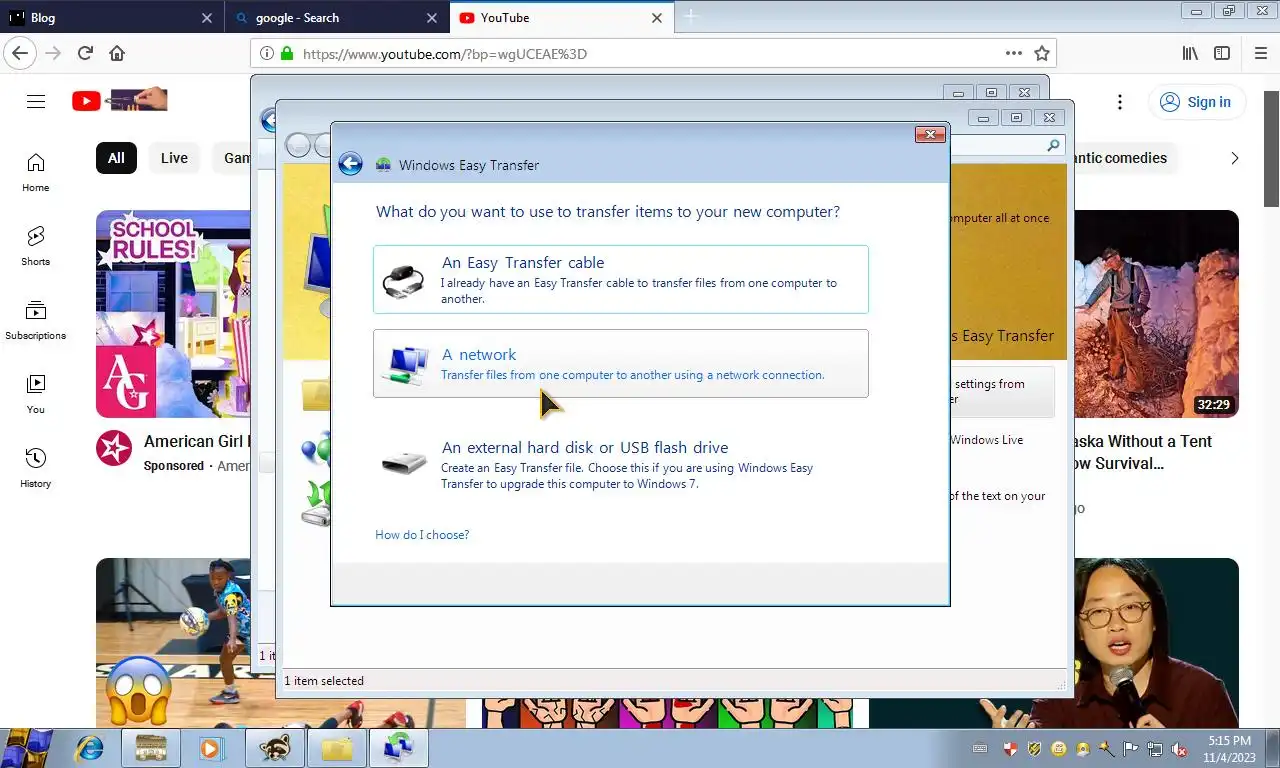Open YouTube Subscriptions
1280x768 pixels.
click(x=36, y=320)
